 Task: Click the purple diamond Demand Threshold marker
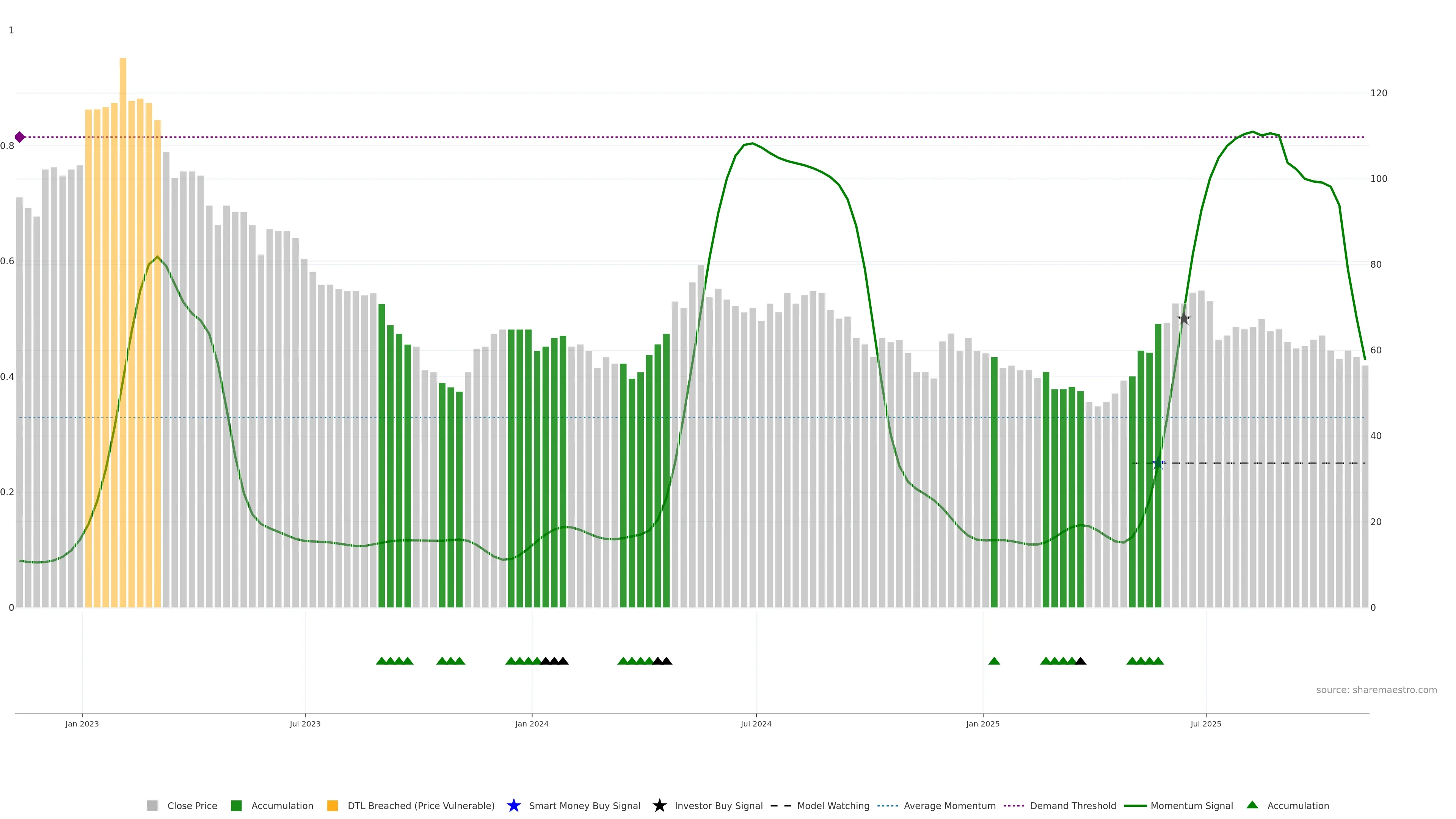click(x=20, y=137)
